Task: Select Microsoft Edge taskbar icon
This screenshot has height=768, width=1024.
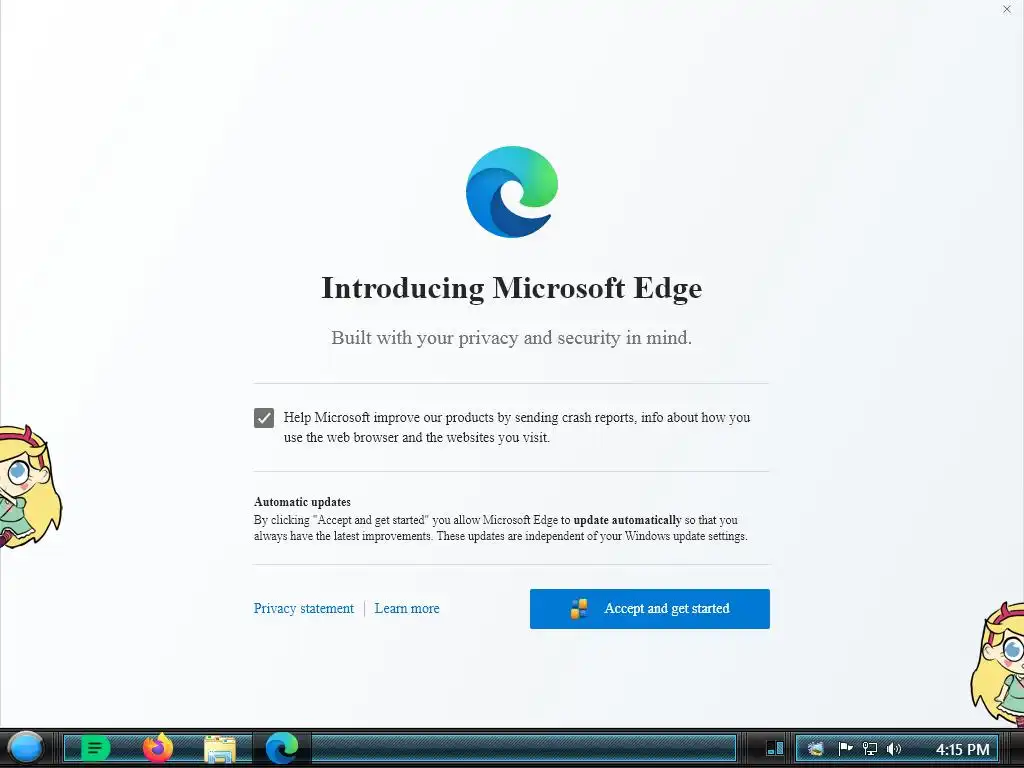Action: click(x=282, y=748)
